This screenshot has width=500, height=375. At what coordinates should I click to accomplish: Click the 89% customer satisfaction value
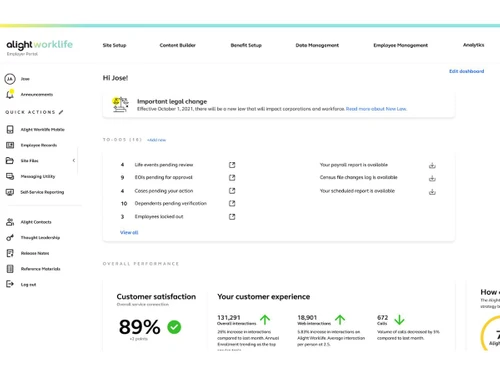140,327
